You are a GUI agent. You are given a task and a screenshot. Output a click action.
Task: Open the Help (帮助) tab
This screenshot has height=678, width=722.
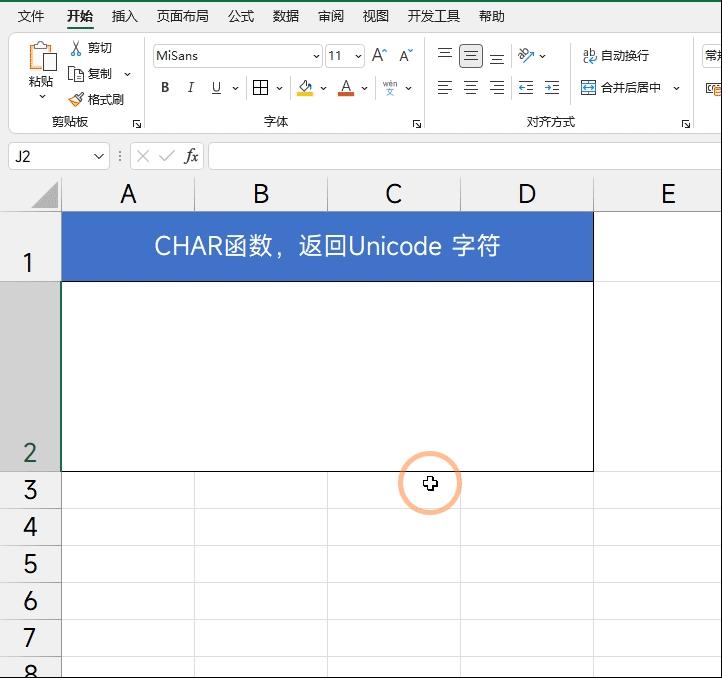(x=491, y=17)
